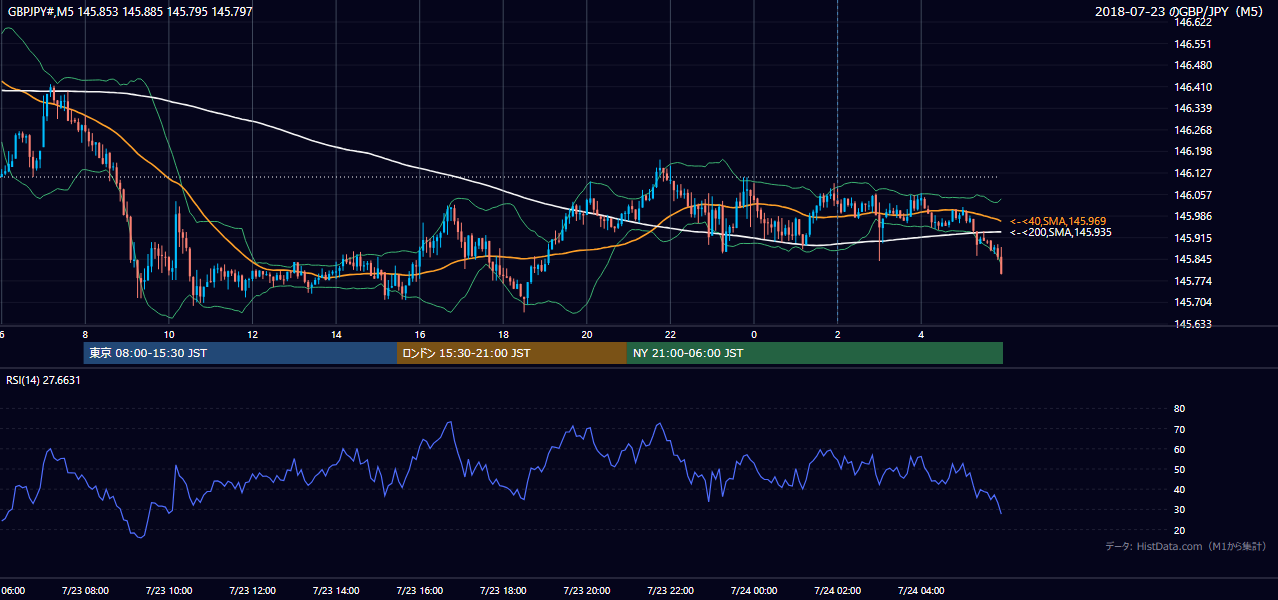Click price axis label 145.915
The height and width of the screenshot is (600, 1278).
(x=1194, y=238)
